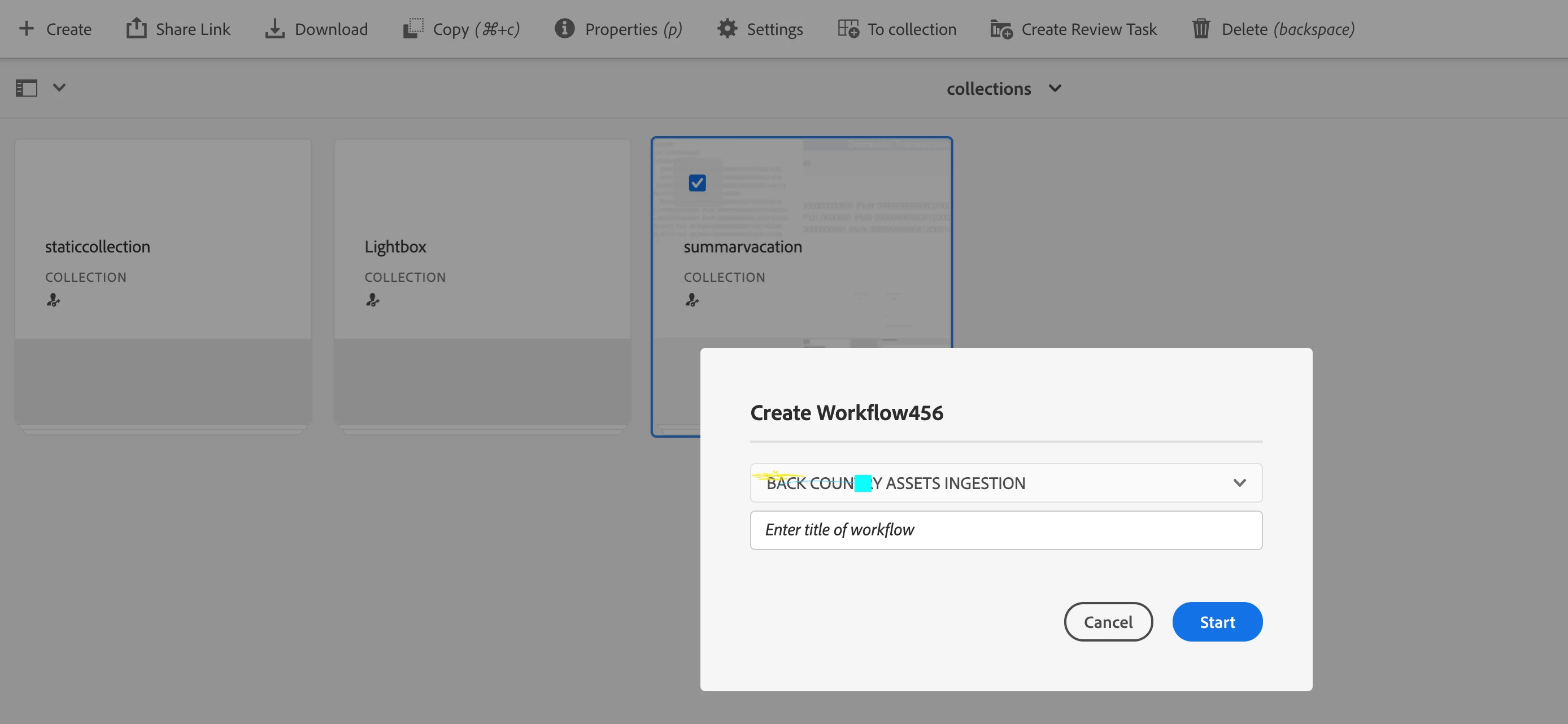The image size is (1568, 724).
Task: Click the Share Link icon
Action: (136, 29)
